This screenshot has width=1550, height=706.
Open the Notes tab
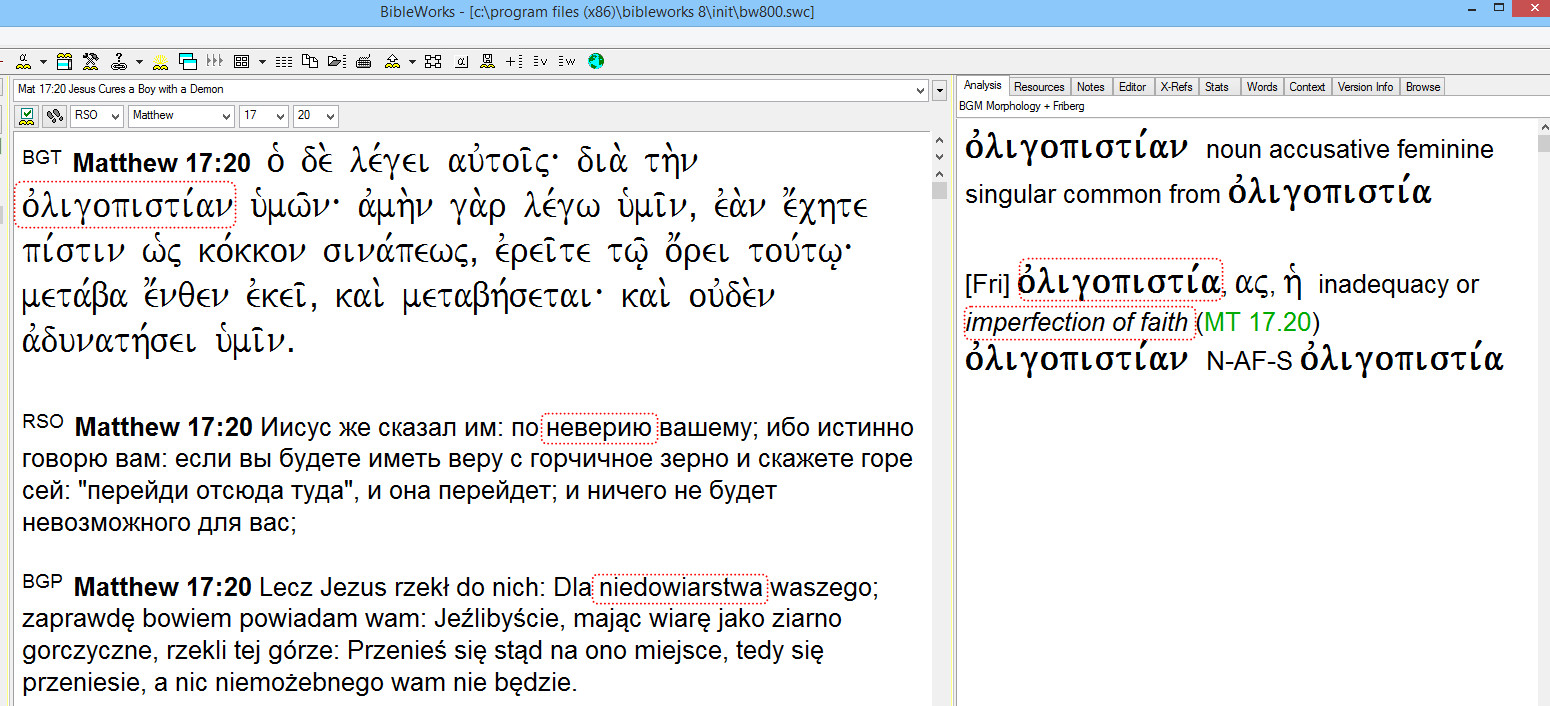pyautogui.click(x=1091, y=87)
